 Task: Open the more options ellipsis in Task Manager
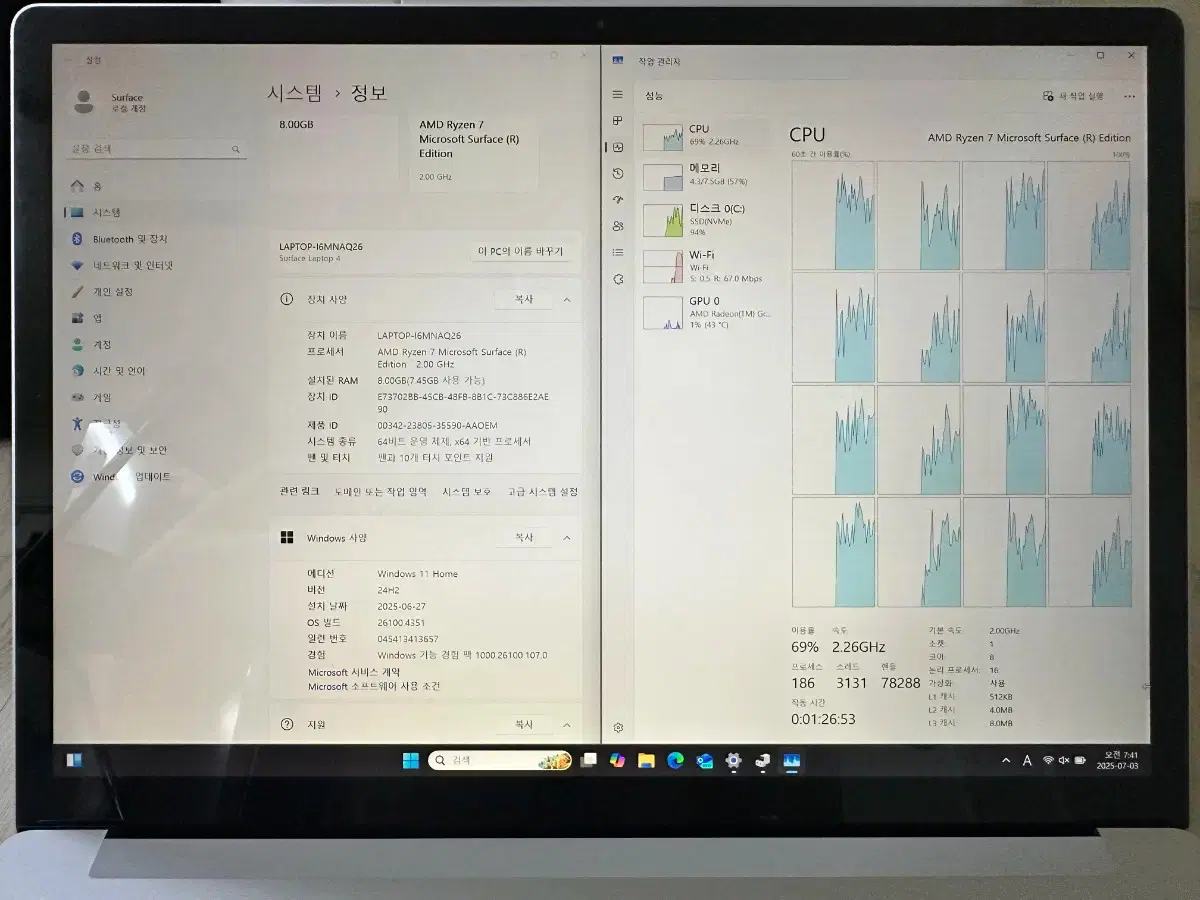1129,97
